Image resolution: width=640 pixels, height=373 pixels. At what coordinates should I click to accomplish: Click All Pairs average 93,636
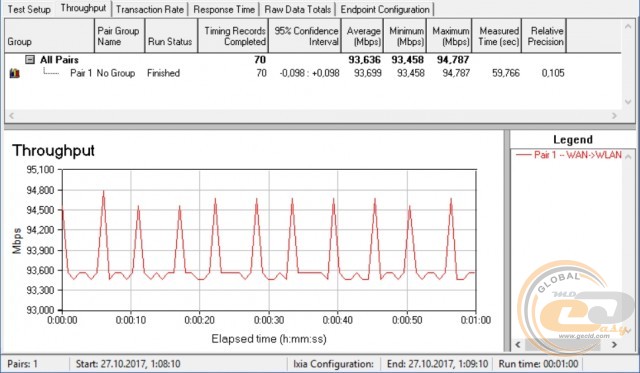(x=364, y=60)
